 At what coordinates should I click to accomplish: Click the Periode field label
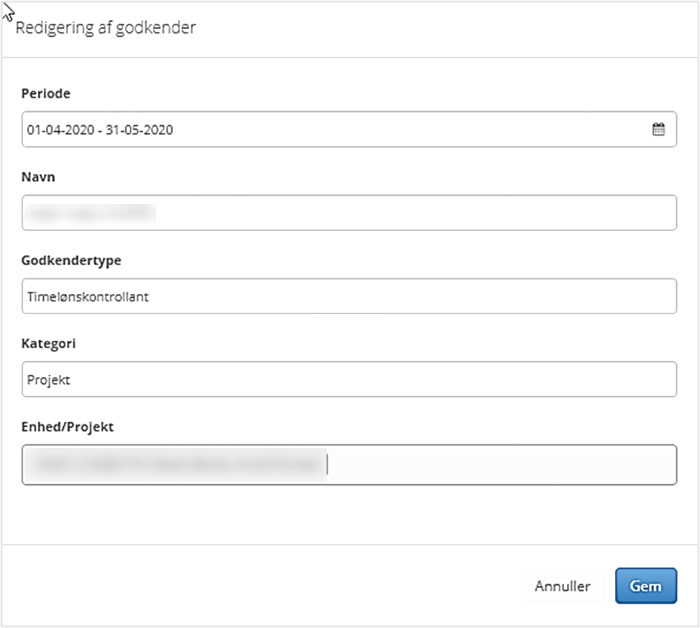click(x=46, y=93)
